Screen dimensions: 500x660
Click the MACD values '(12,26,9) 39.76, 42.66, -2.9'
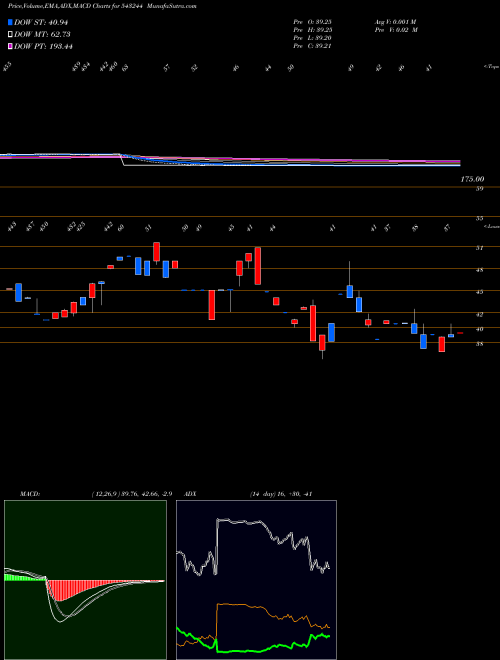point(132,494)
